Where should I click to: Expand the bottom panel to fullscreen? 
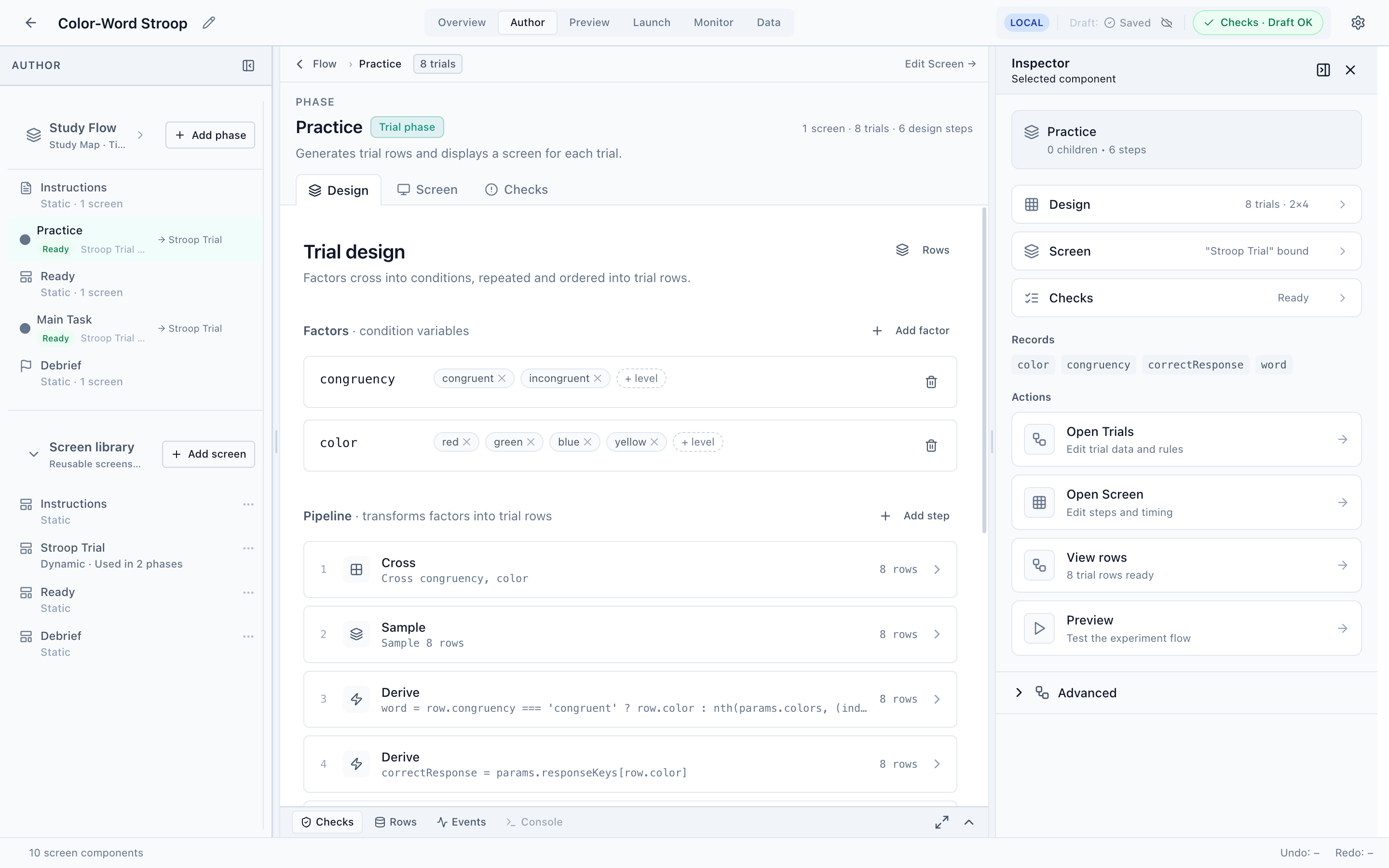coord(942,822)
